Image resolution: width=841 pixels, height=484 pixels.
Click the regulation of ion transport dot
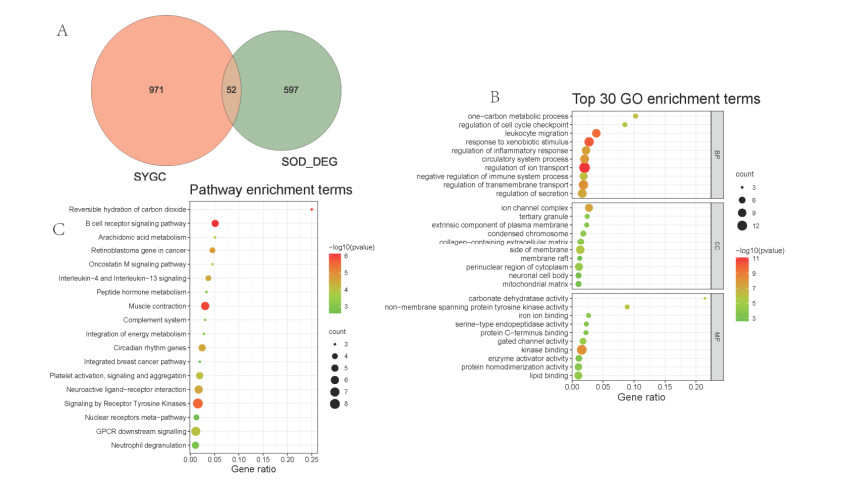pos(585,167)
